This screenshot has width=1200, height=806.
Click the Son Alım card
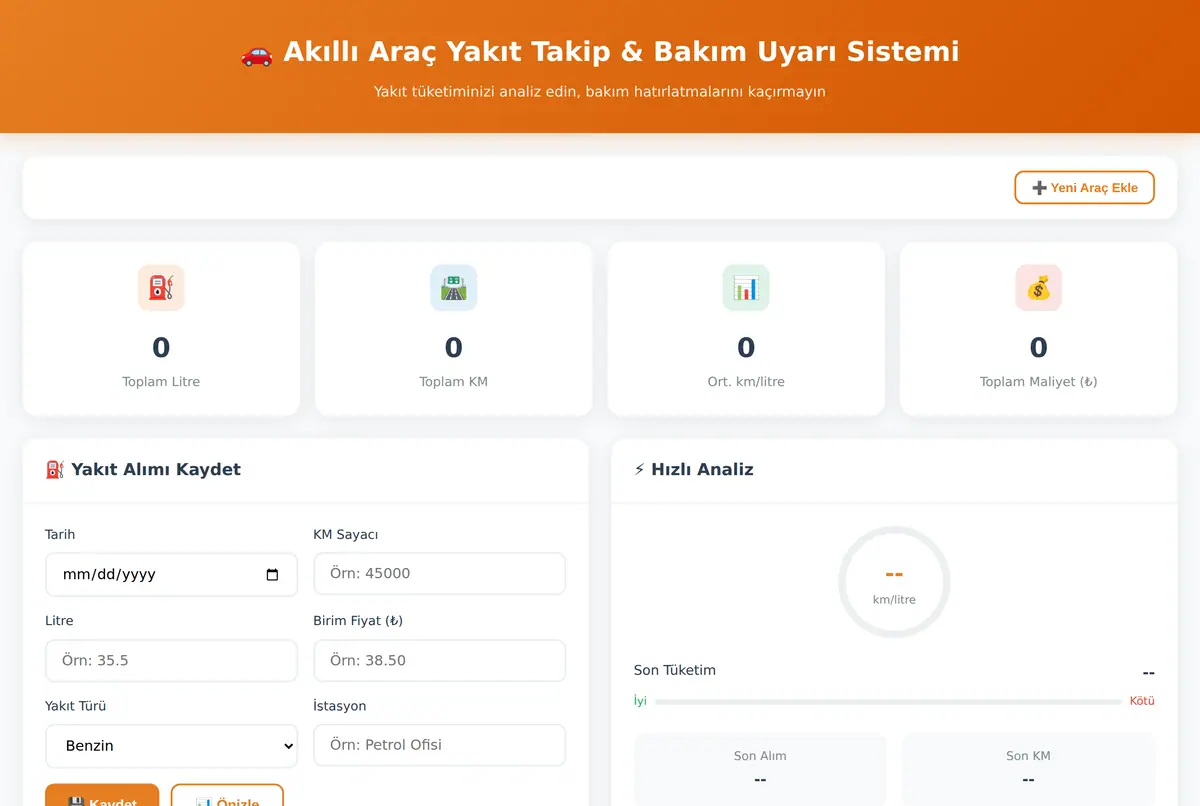click(760, 769)
